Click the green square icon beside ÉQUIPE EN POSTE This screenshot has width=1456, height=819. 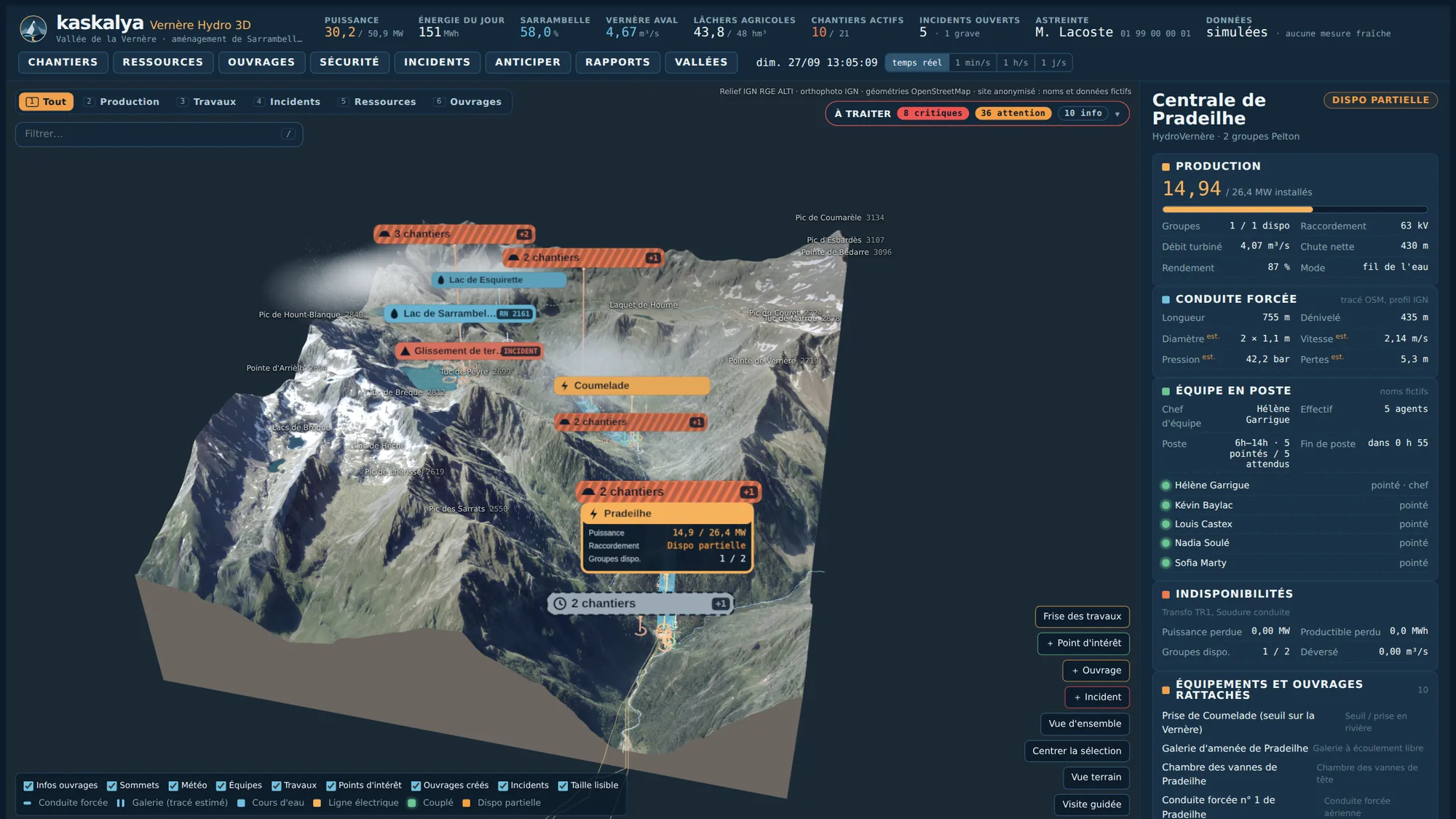tap(1166, 391)
